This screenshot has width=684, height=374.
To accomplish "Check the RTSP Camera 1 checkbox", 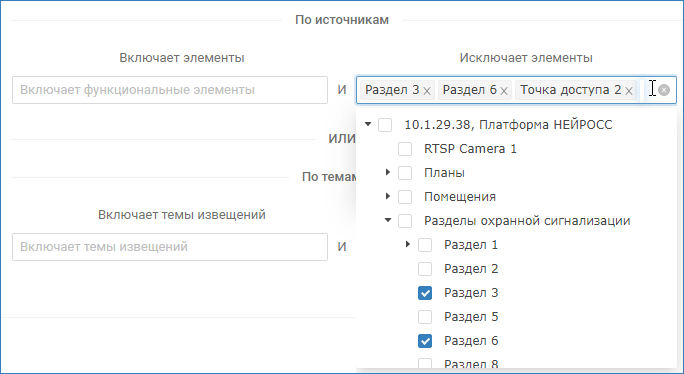I will (405, 149).
